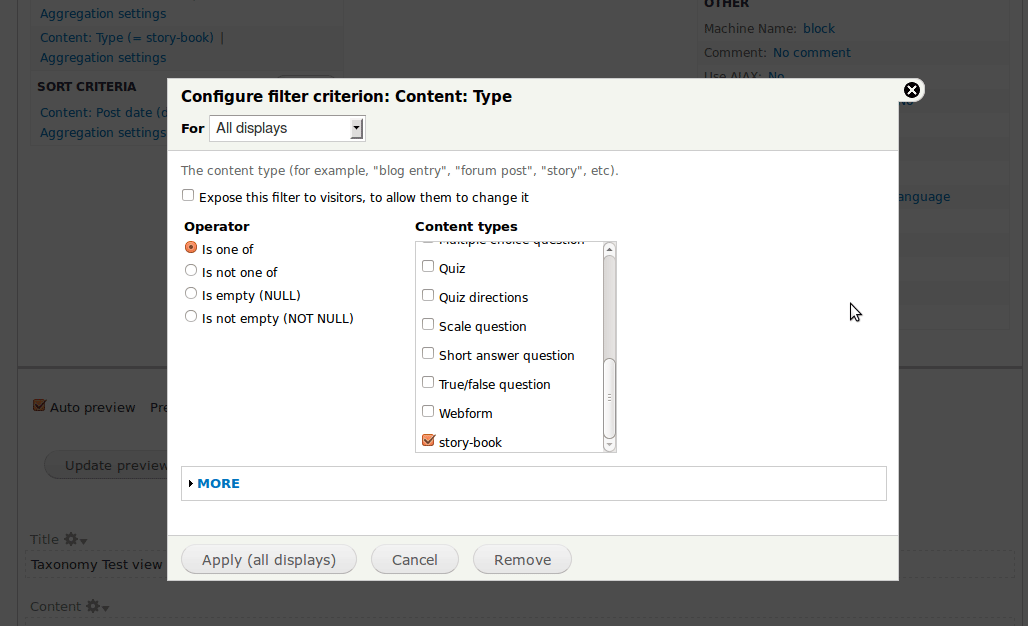Check the Quiz content type
The width and height of the screenshot is (1028, 626).
point(428,266)
